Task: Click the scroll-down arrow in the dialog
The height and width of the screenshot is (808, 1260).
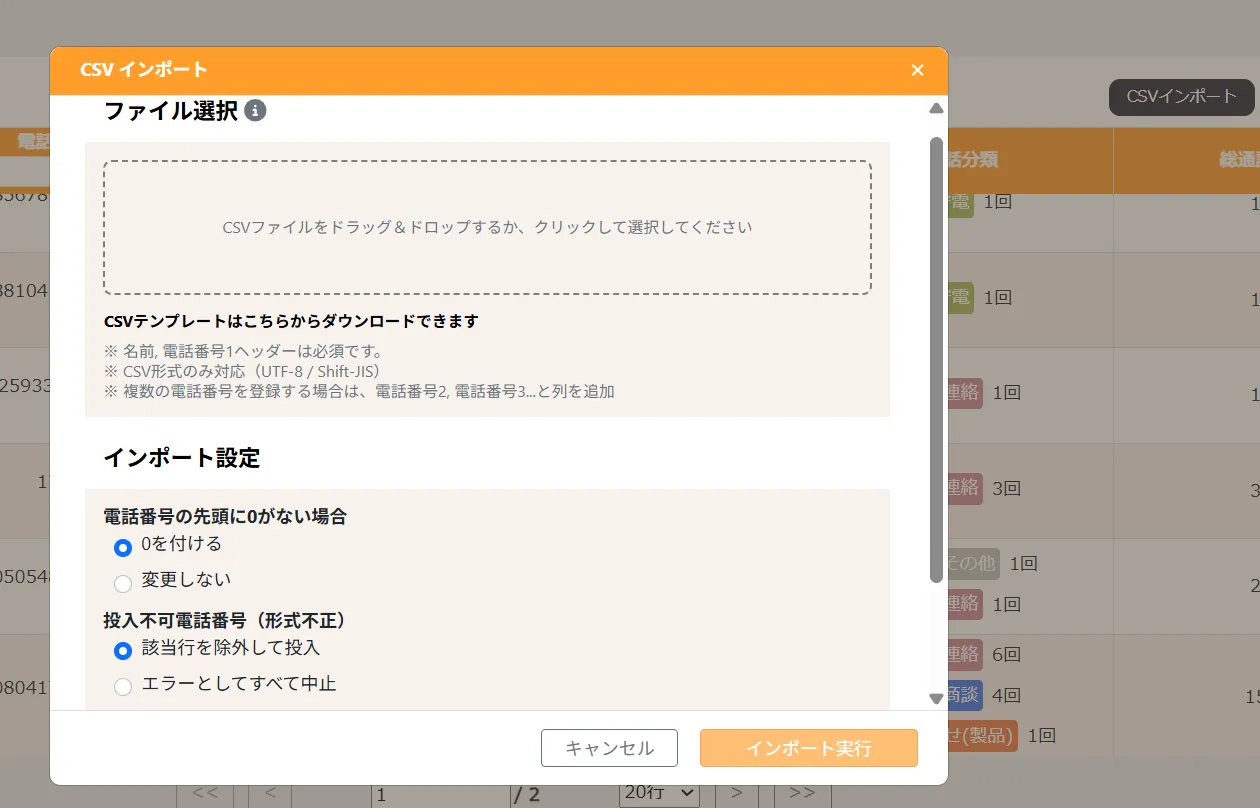Action: tap(936, 698)
